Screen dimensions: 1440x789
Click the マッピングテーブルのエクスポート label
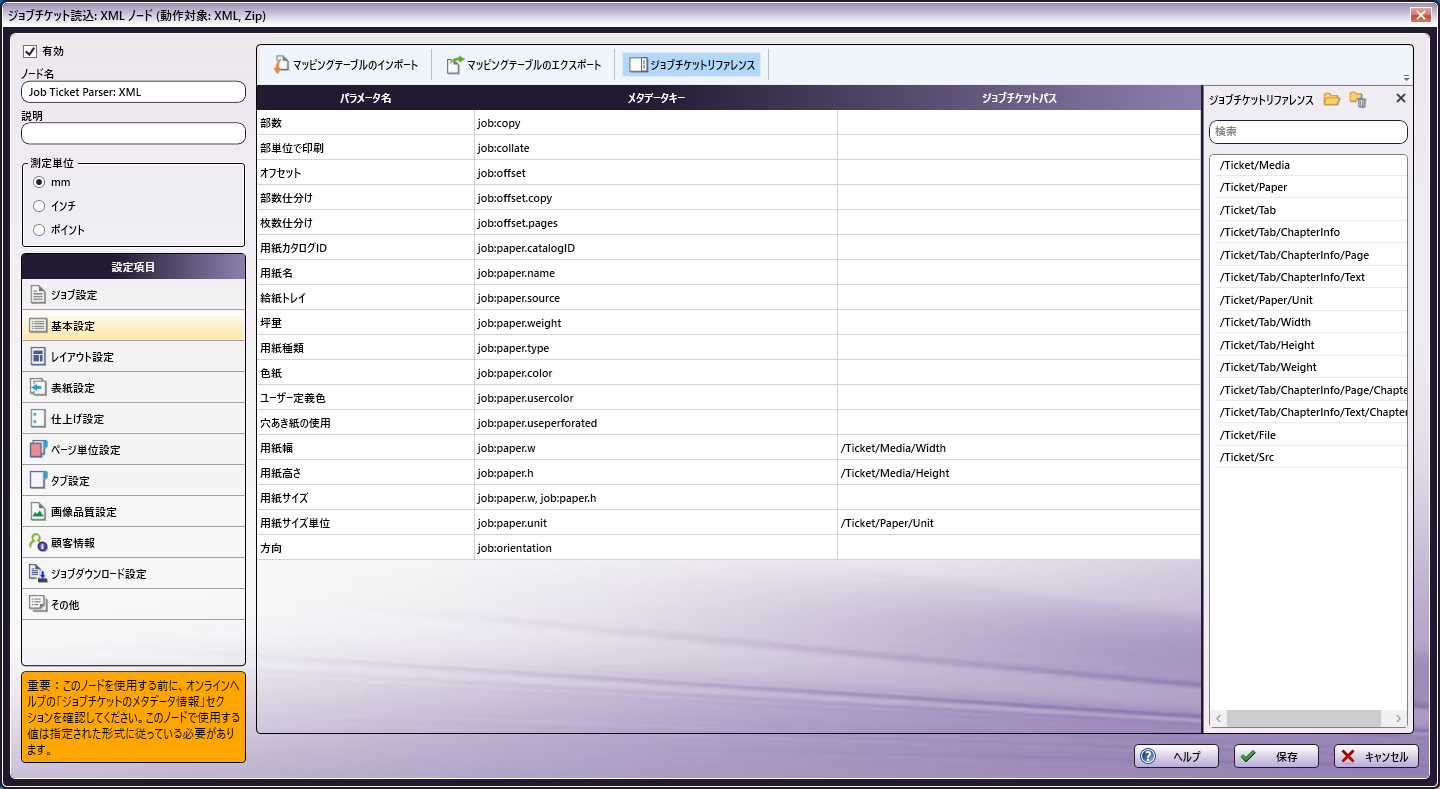535,65
